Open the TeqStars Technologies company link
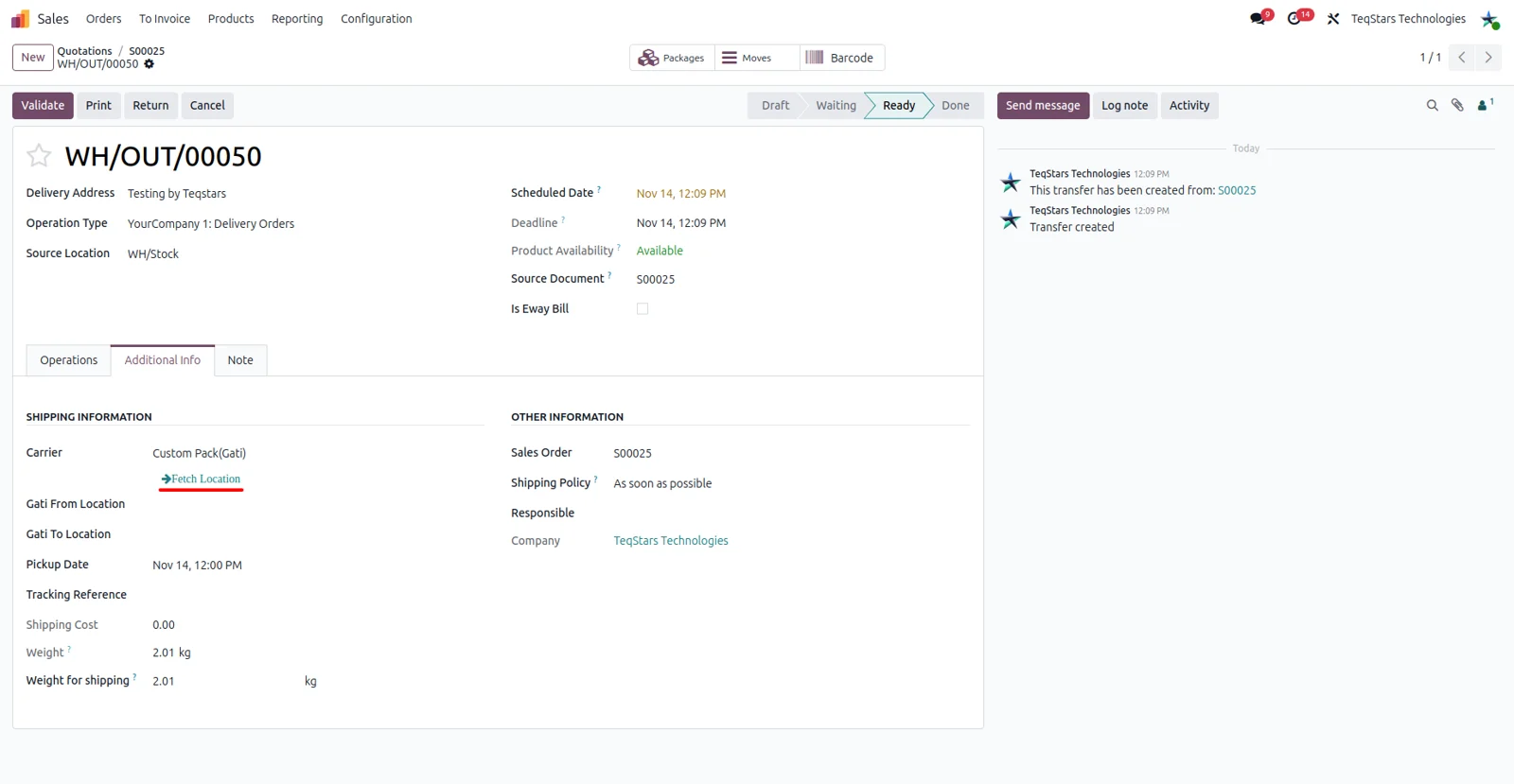 point(671,541)
